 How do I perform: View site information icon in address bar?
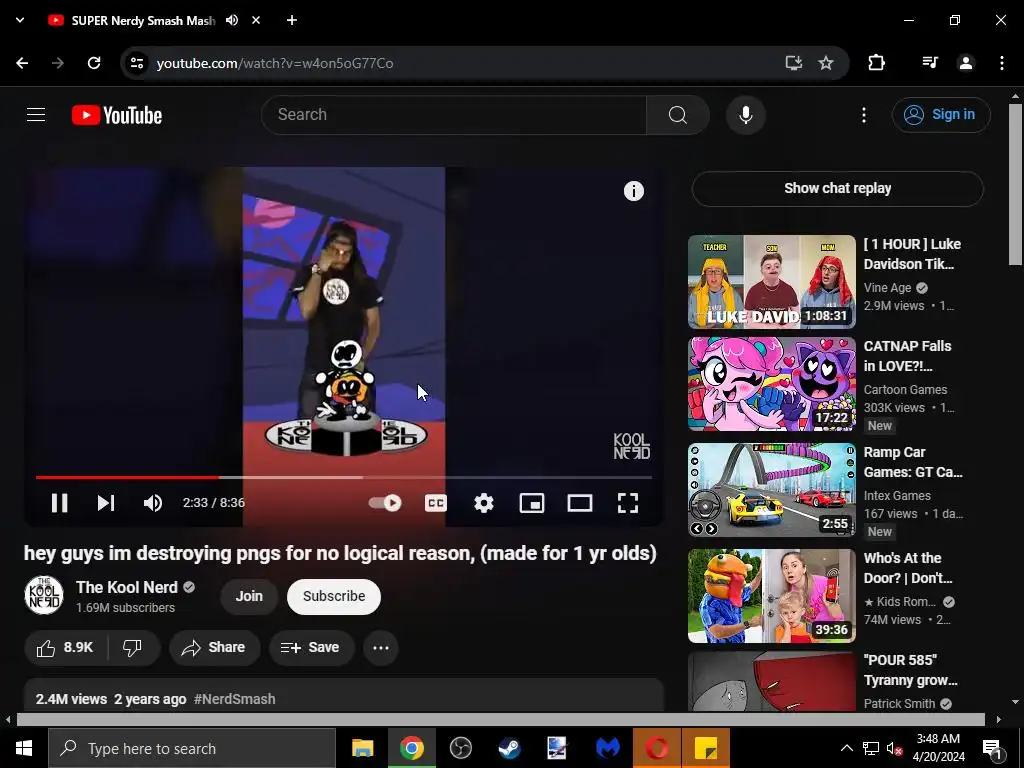tap(136, 63)
